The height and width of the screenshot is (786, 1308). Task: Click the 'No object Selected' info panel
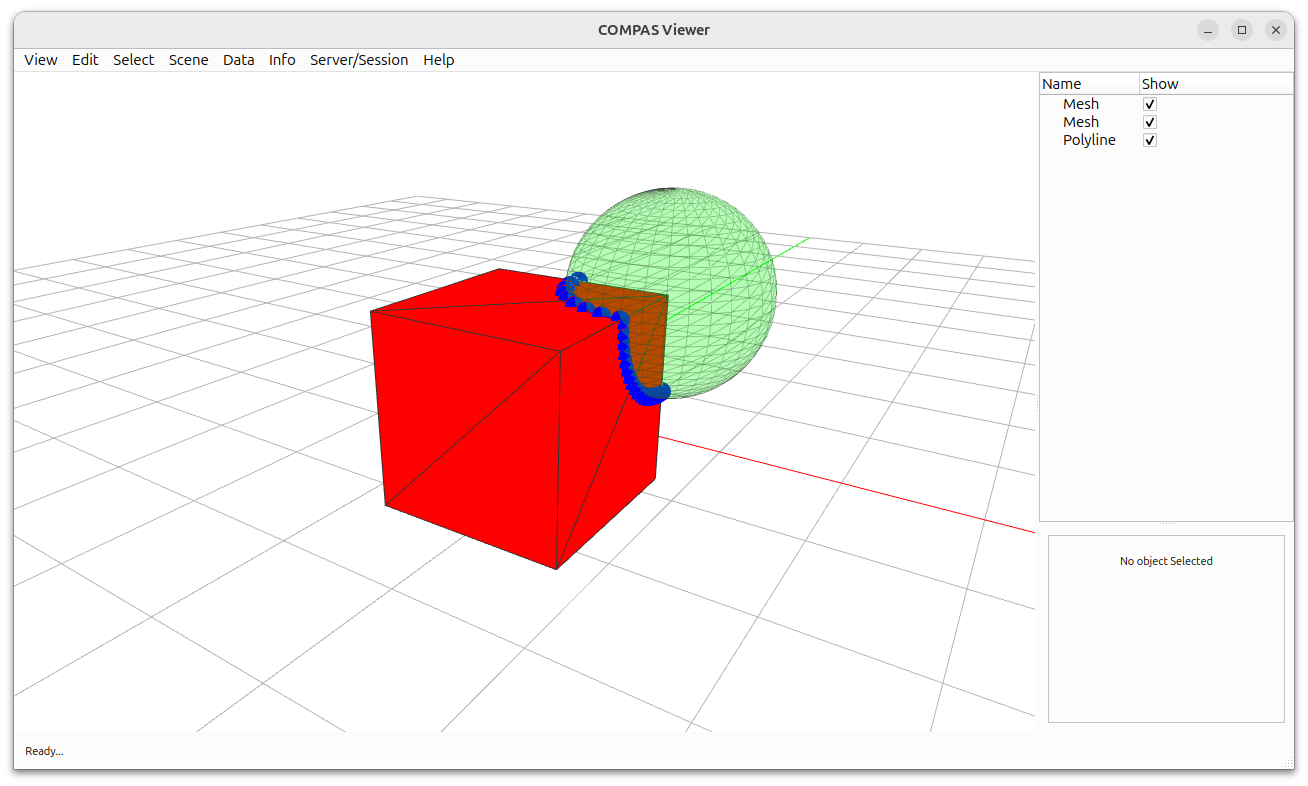(1166, 561)
